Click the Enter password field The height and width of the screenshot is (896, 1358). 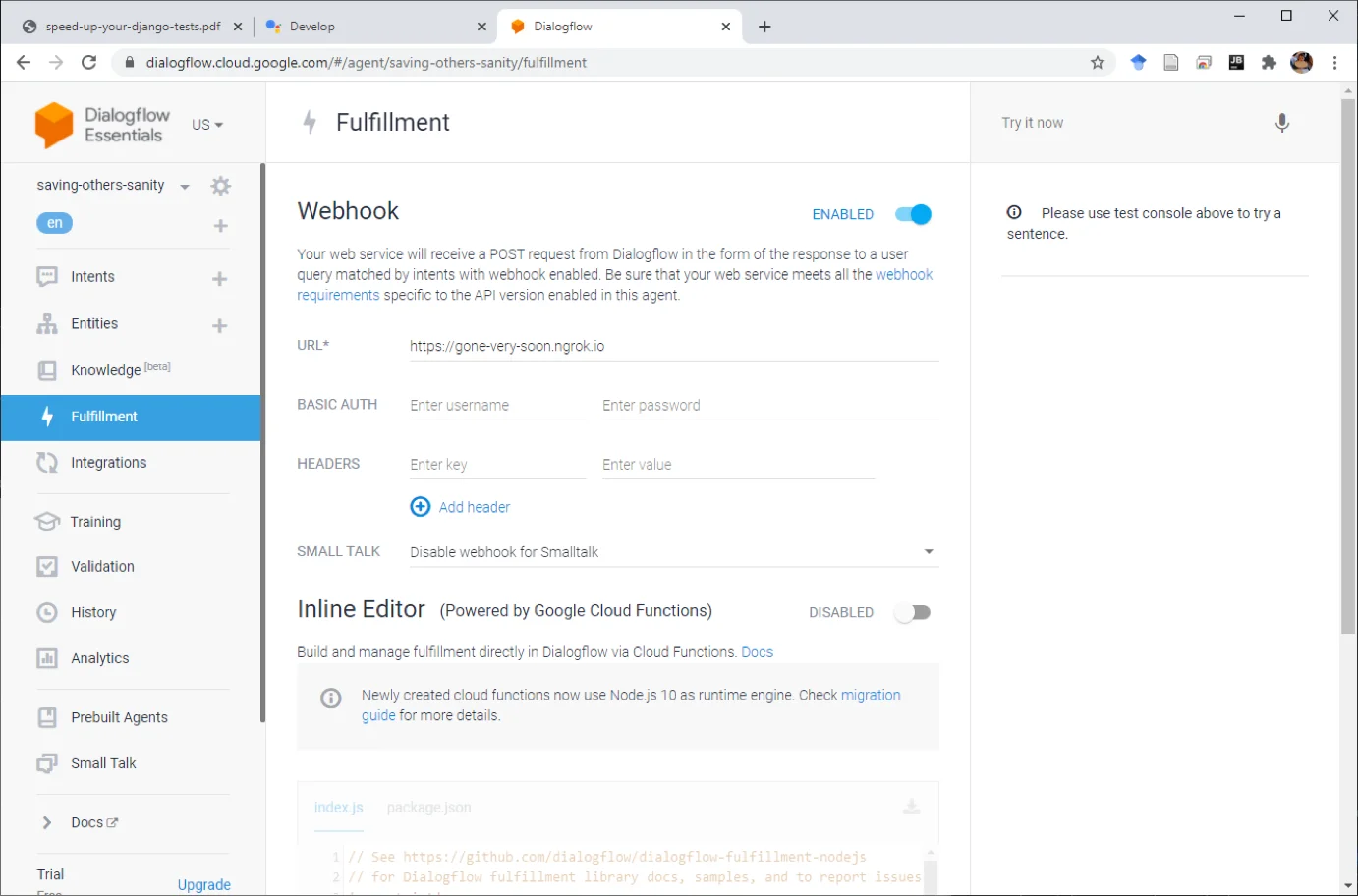point(770,406)
